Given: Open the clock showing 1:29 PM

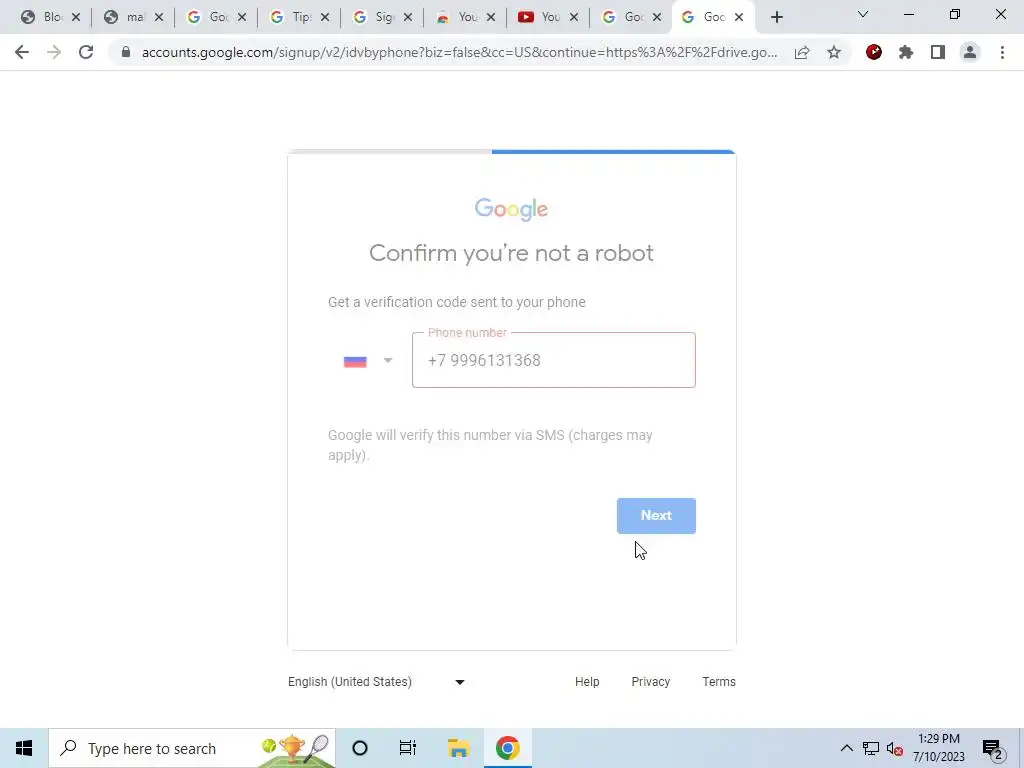Looking at the screenshot, I should (938, 748).
